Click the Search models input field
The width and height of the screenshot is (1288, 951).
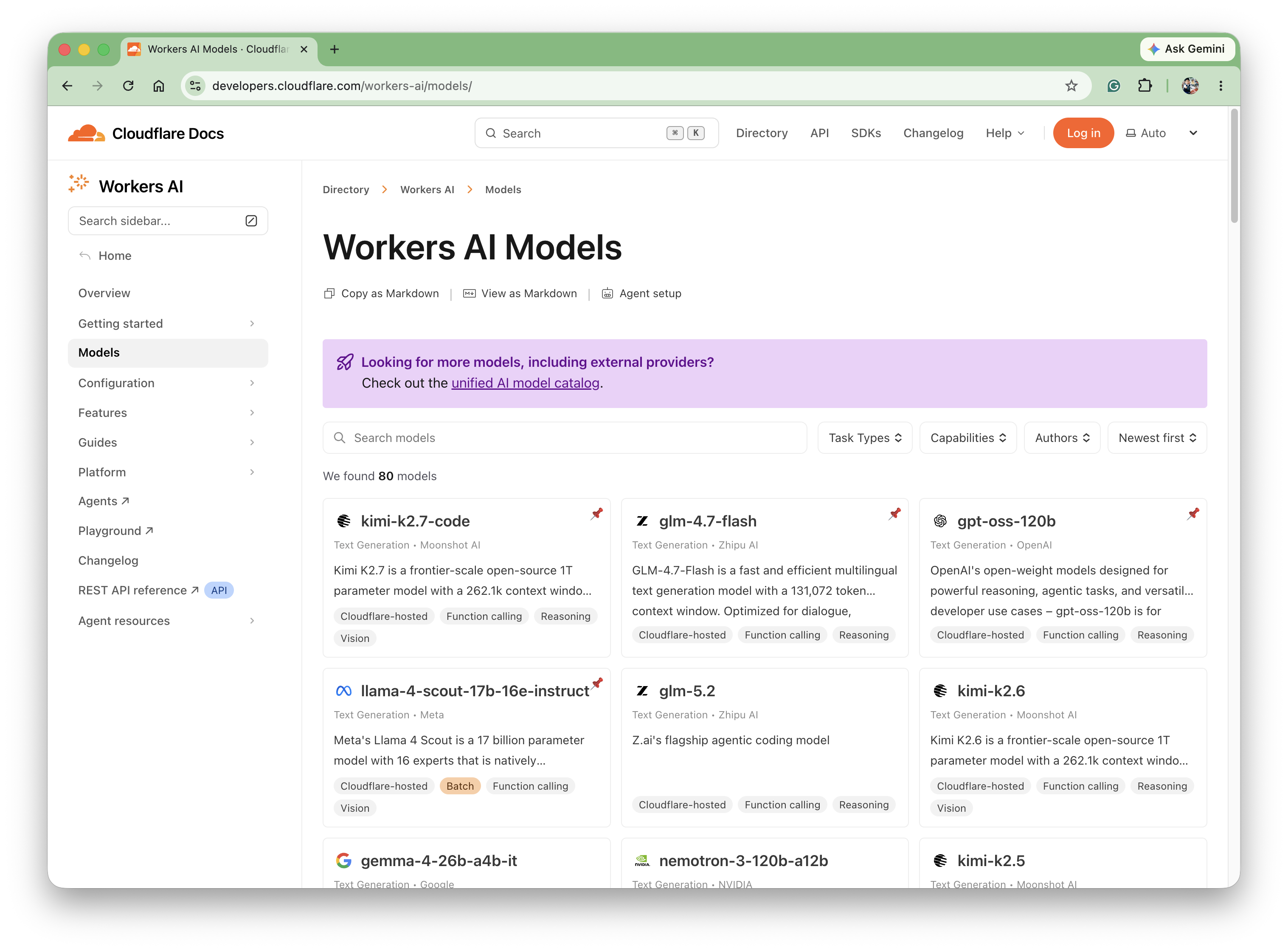(565, 438)
